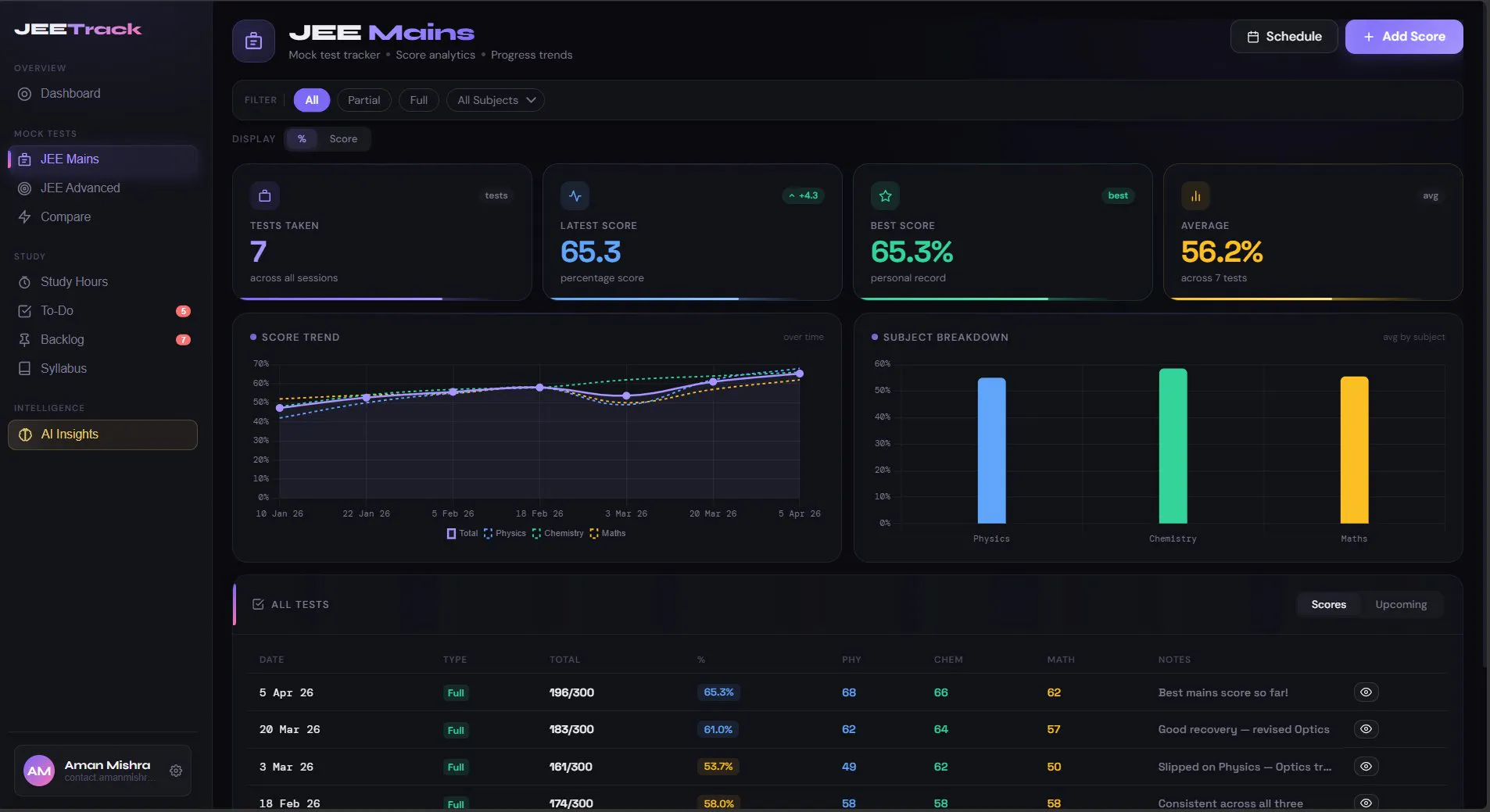The width and height of the screenshot is (1490, 812).
Task: Click the AM user avatar
Action: tap(39, 771)
